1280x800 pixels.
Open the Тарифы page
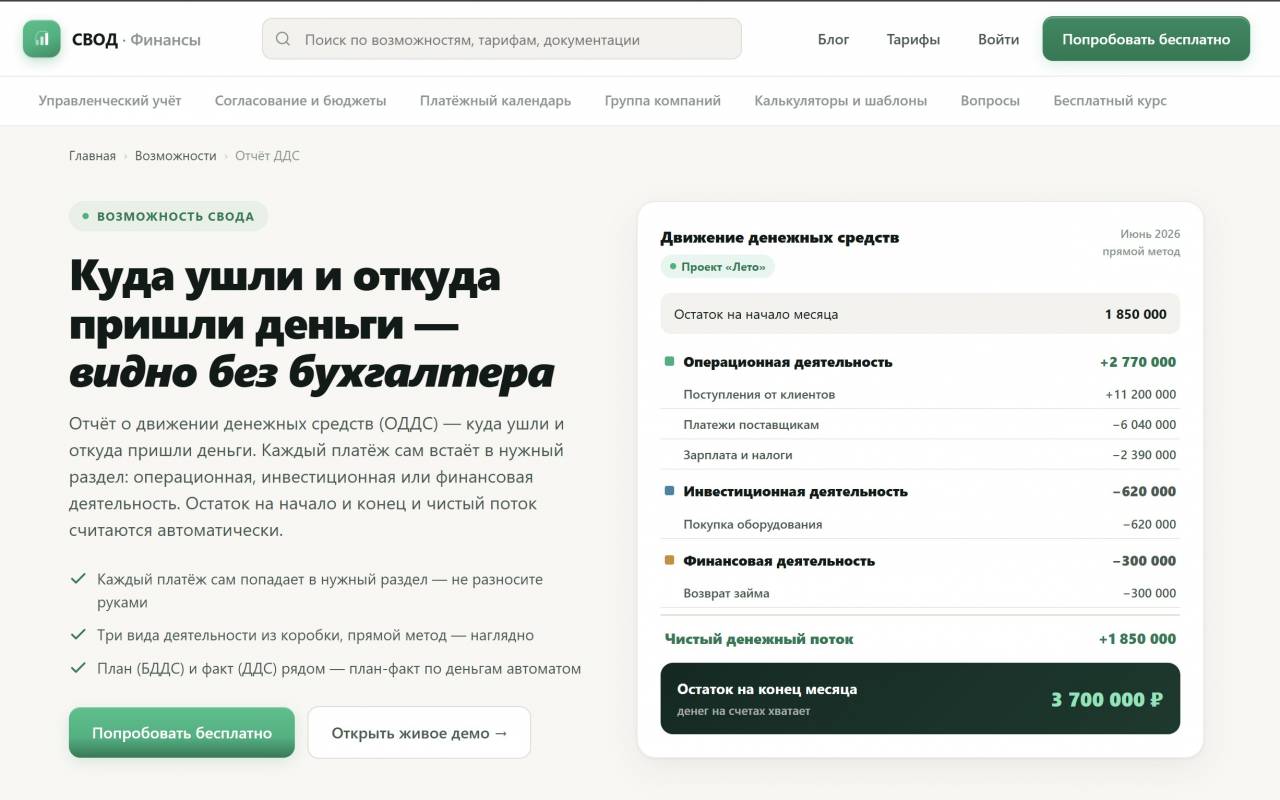pyautogui.click(x=913, y=39)
